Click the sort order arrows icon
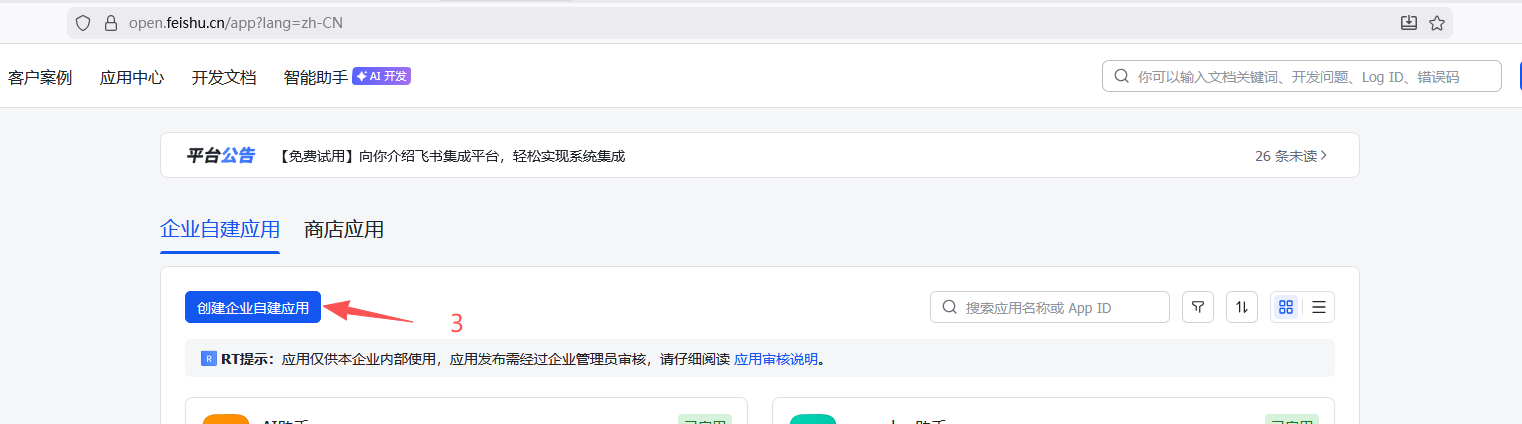The image size is (1522, 424). coord(1242,307)
